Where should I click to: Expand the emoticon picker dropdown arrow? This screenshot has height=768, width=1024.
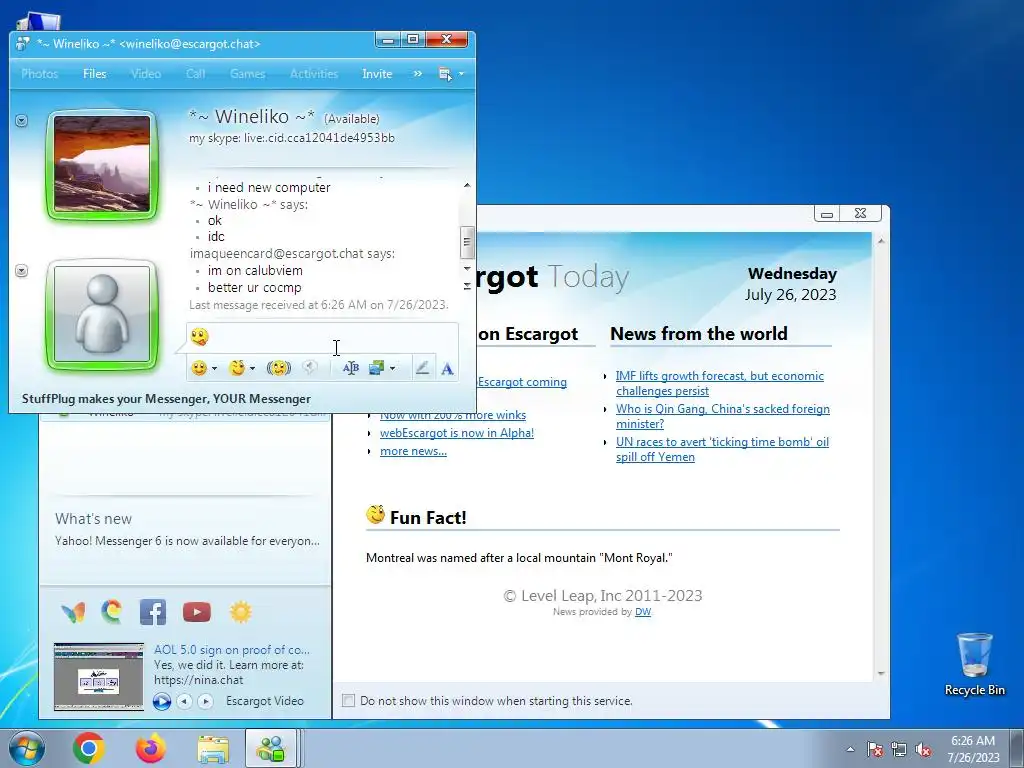[x=214, y=369]
